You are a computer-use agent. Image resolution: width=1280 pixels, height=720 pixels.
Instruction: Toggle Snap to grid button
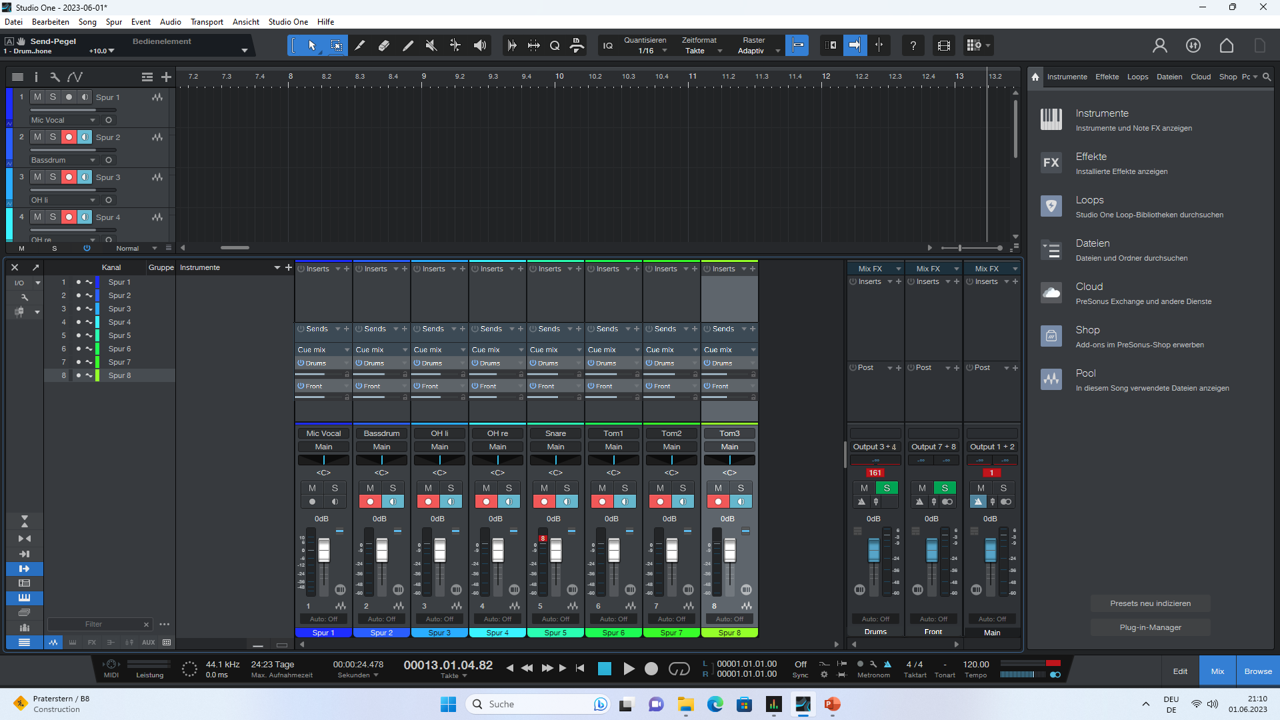(x=797, y=45)
